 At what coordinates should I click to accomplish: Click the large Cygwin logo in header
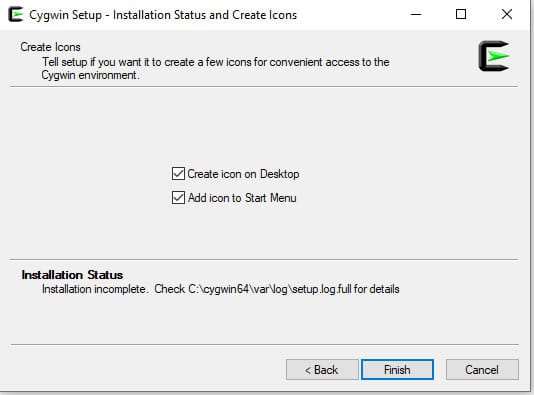click(494, 56)
